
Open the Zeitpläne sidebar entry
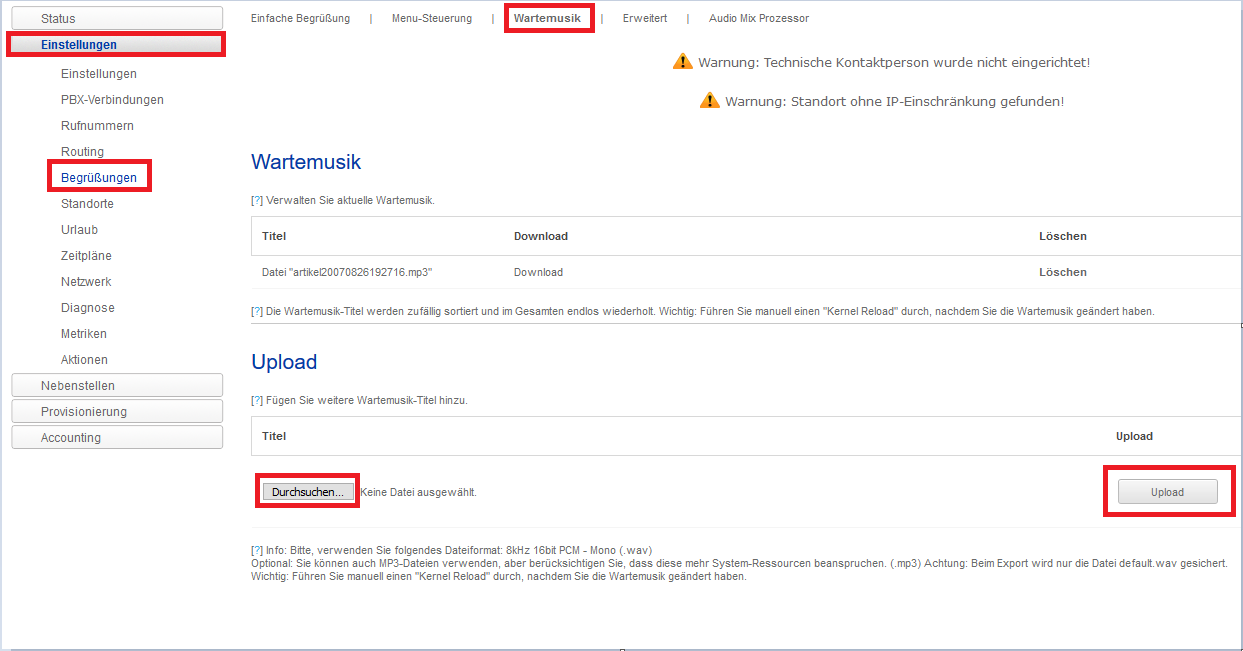86,256
